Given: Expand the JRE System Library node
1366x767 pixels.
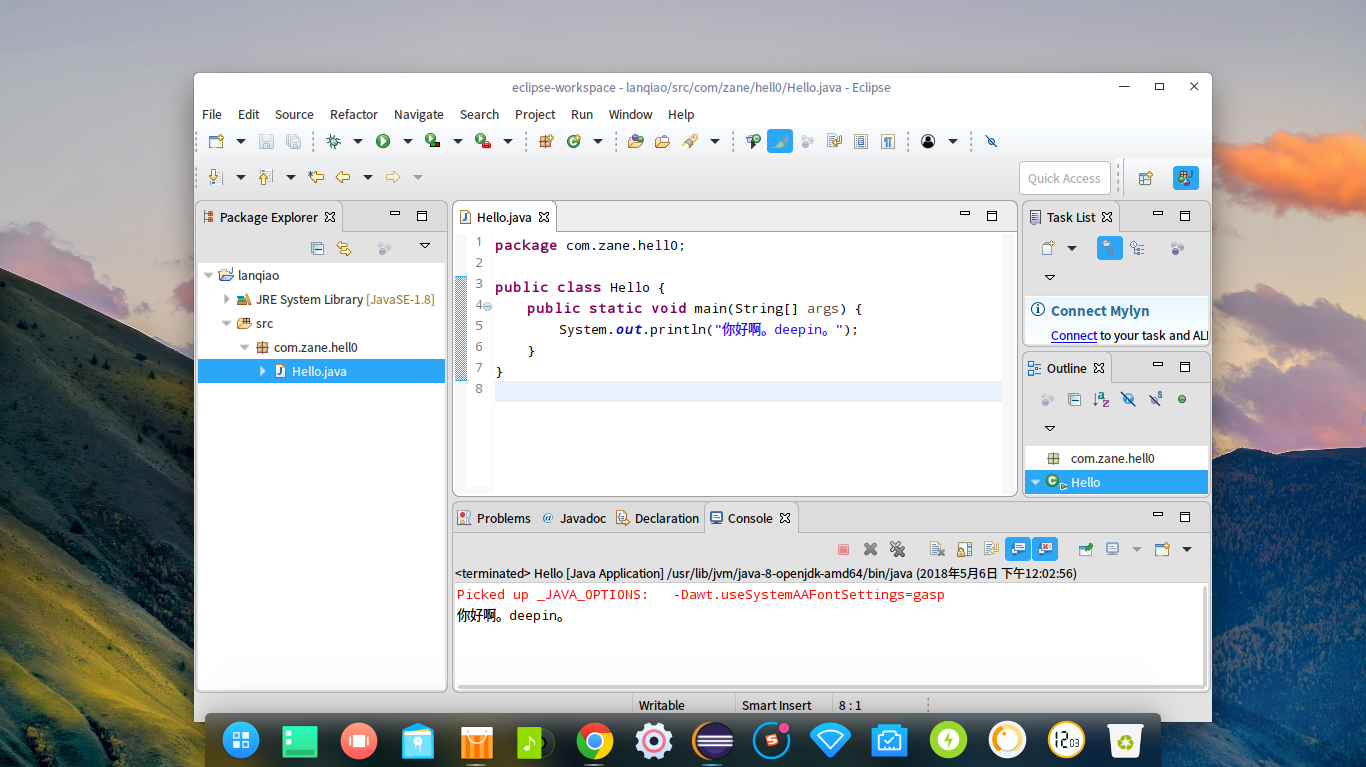Looking at the screenshot, I should click(227, 299).
